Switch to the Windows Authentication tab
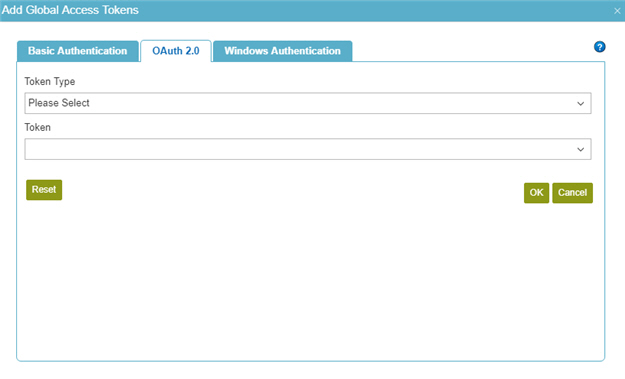625x379 pixels. pos(283,51)
